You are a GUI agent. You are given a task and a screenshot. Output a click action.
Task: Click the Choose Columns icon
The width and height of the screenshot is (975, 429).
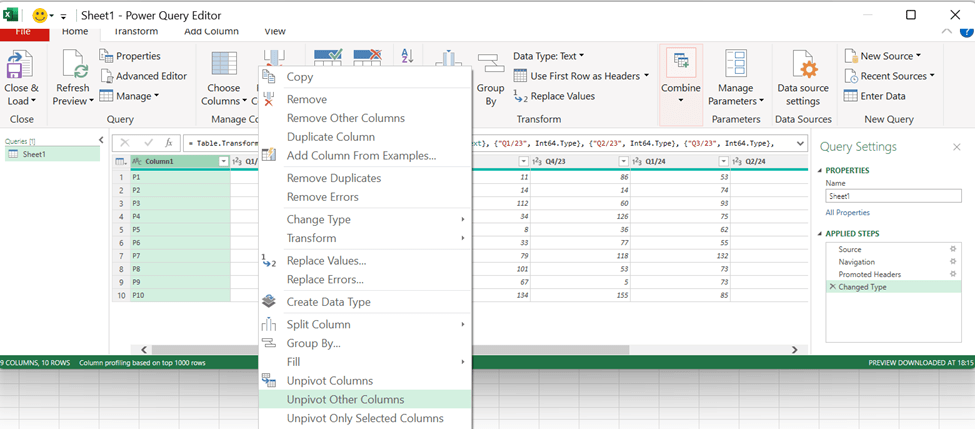(x=223, y=68)
